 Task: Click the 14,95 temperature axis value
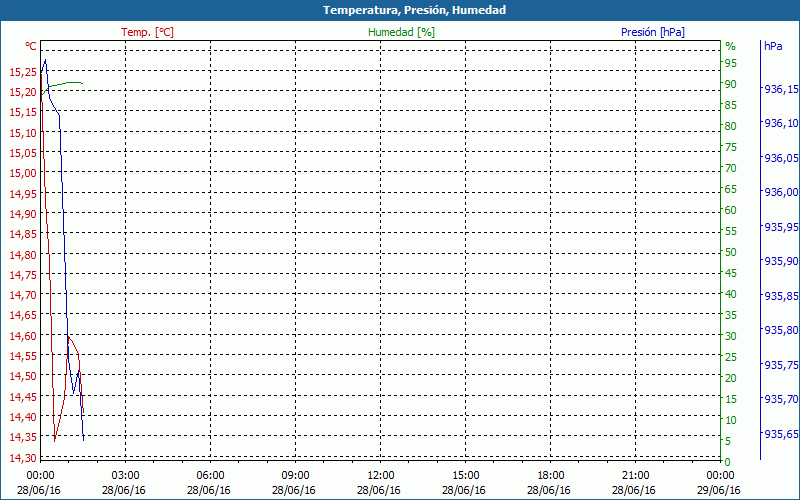[x=23, y=194]
